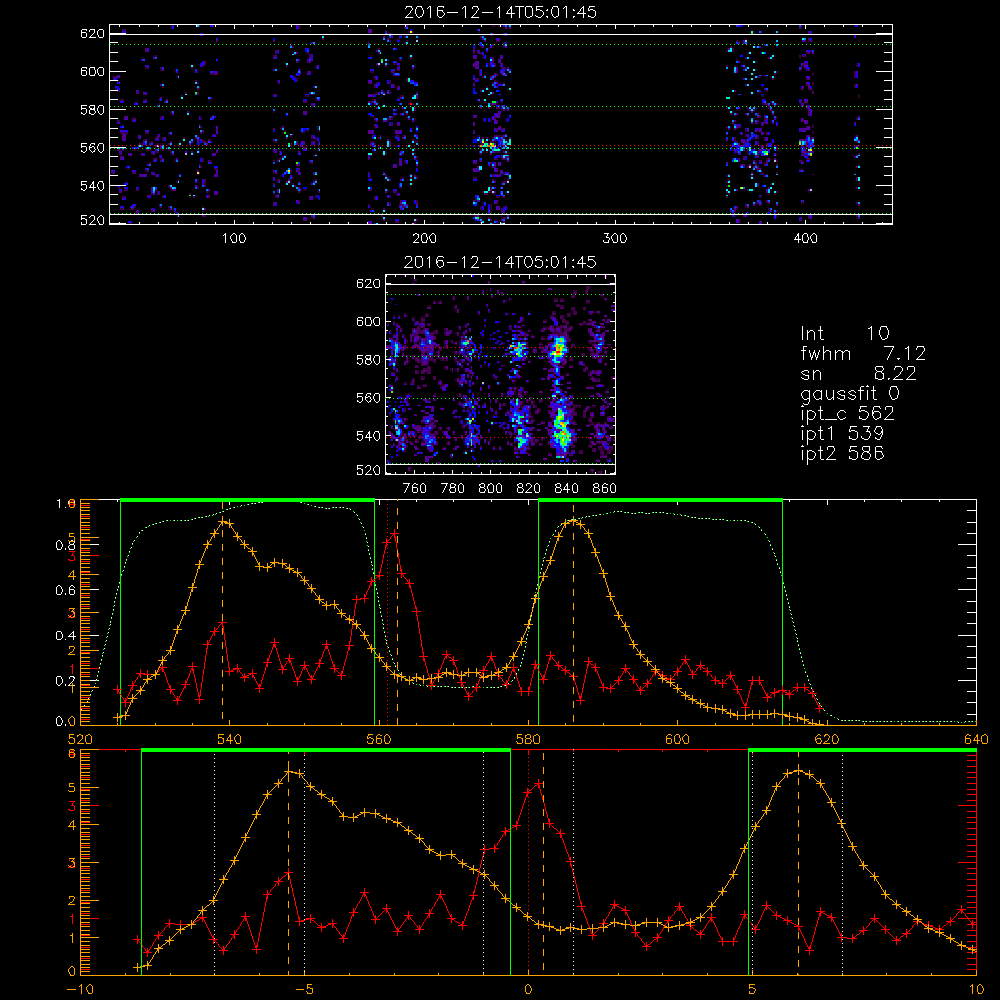Click the orange curve peak at 539 in the third plot
The width and height of the screenshot is (1000, 1000).
[223, 522]
